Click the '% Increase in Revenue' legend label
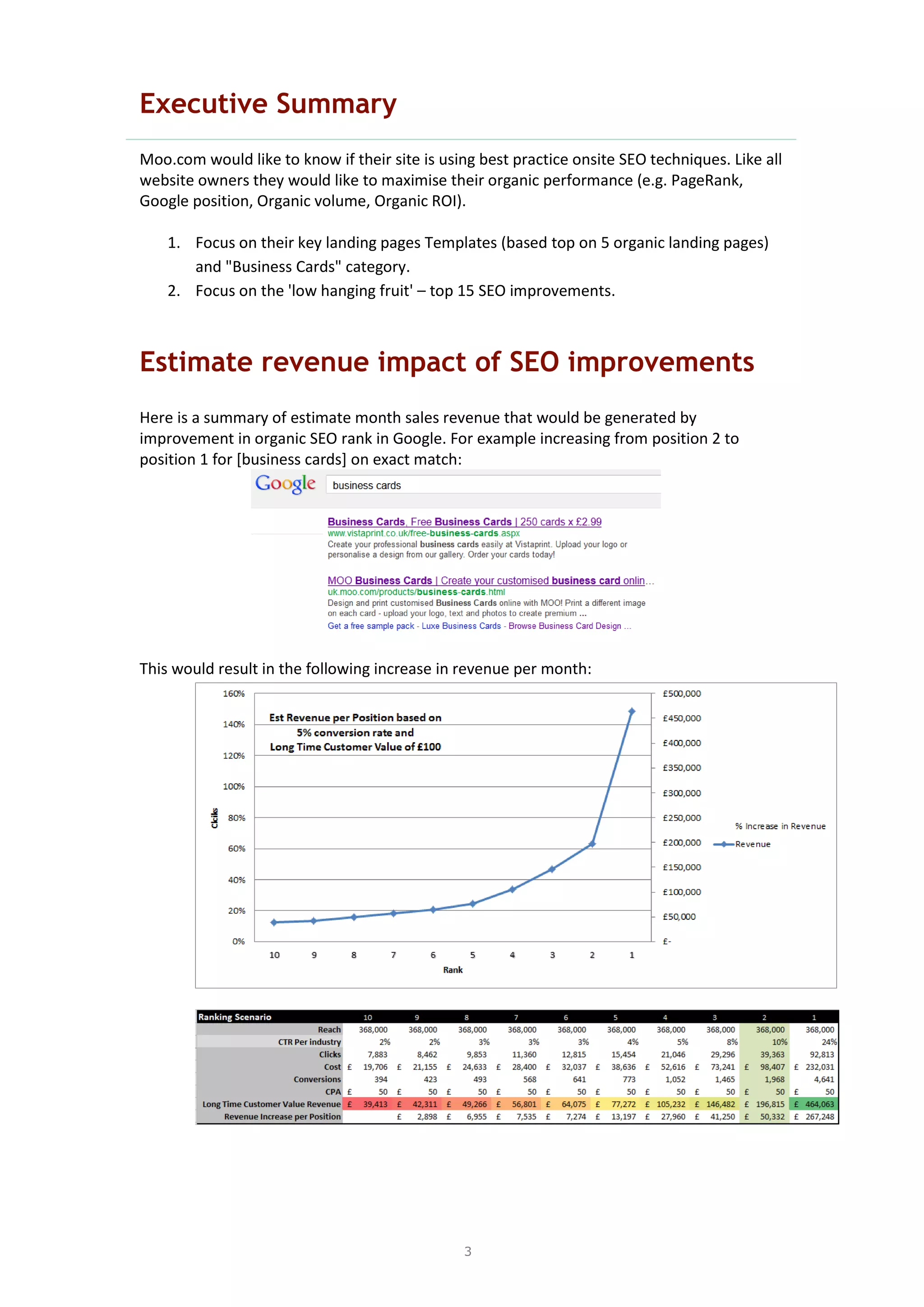This screenshot has height=1307, width=924. tap(780, 826)
